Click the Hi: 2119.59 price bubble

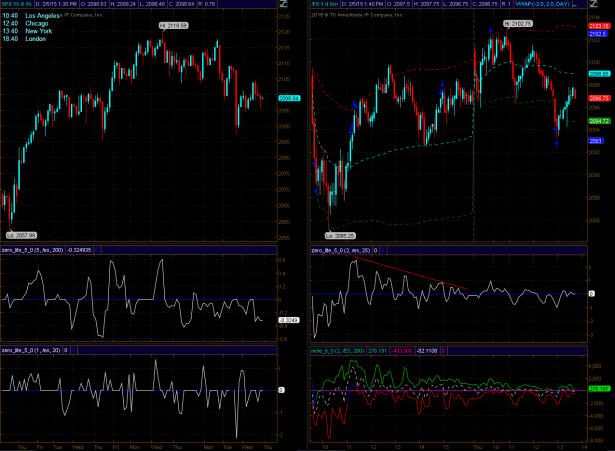click(174, 25)
